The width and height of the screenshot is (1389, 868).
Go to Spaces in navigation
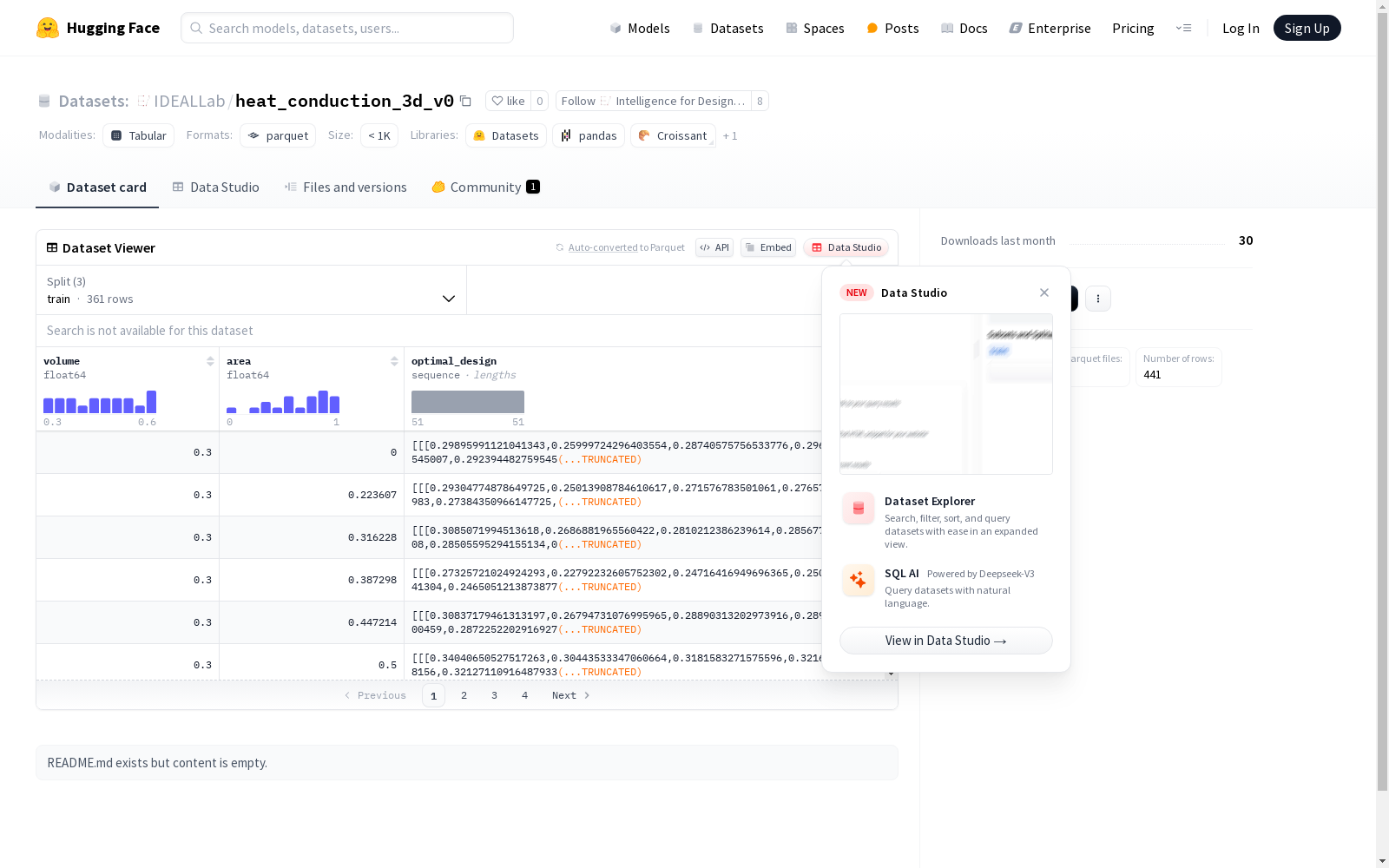coord(815,28)
